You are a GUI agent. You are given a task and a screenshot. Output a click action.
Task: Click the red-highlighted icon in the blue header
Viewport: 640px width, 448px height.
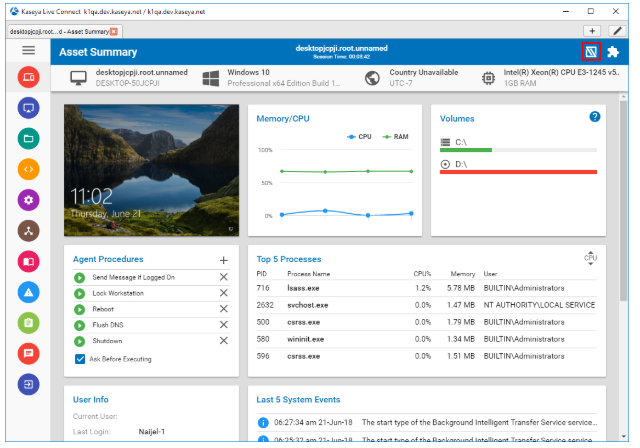tap(591, 51)
